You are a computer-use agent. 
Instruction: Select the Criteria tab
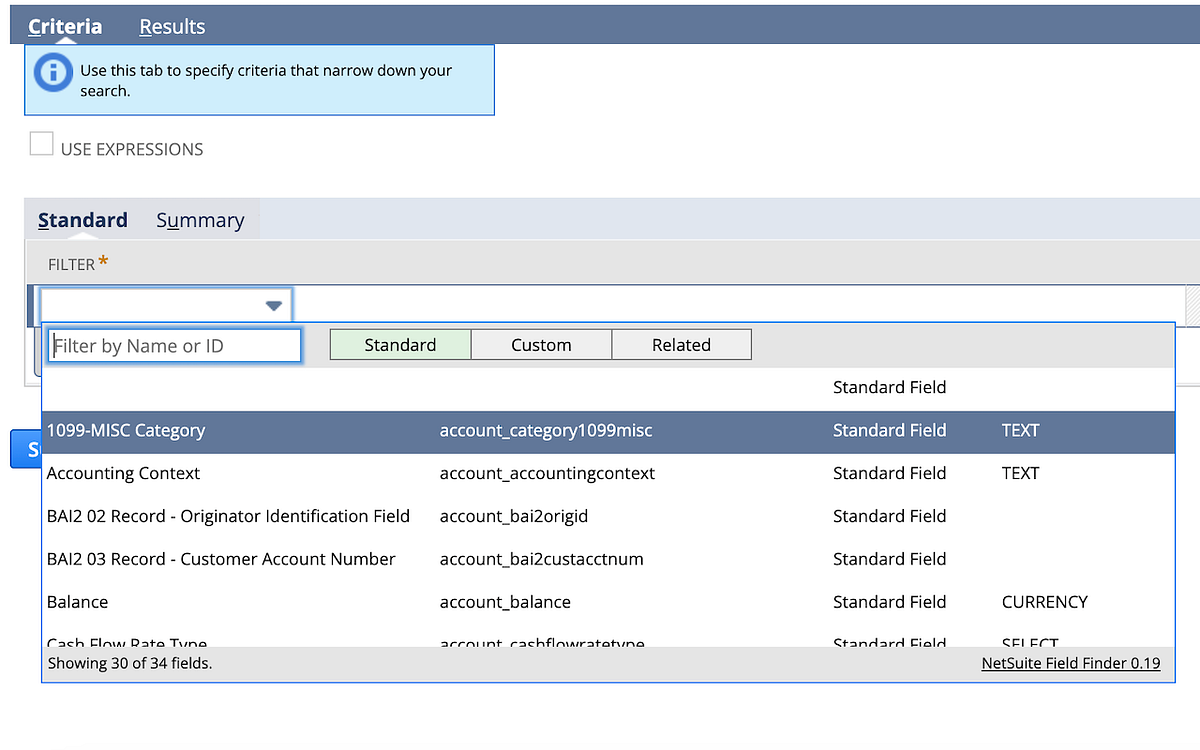point(65,27)
